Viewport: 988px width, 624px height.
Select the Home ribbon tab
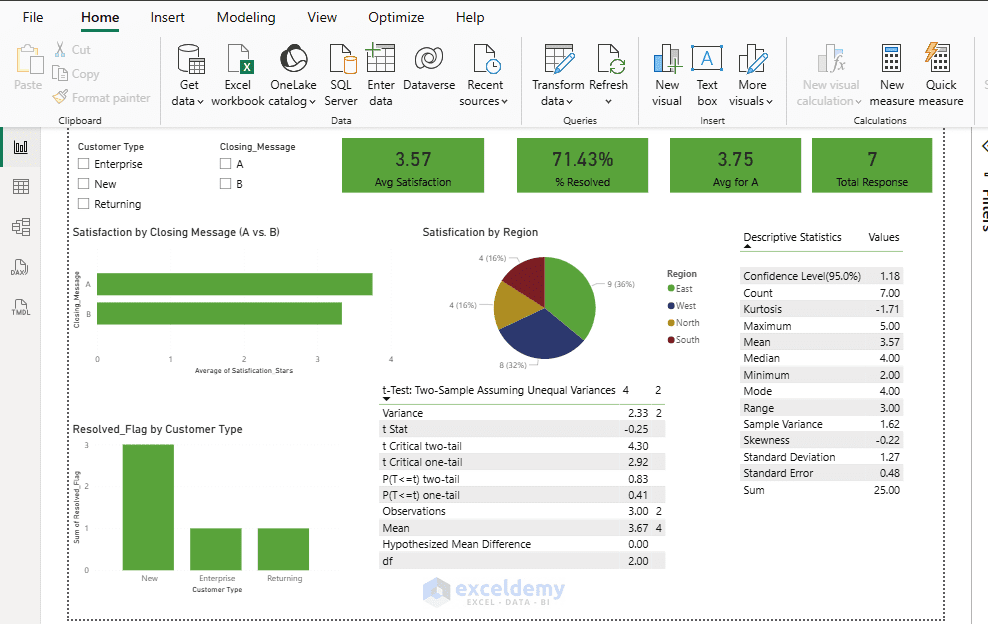tap(100, 17)
